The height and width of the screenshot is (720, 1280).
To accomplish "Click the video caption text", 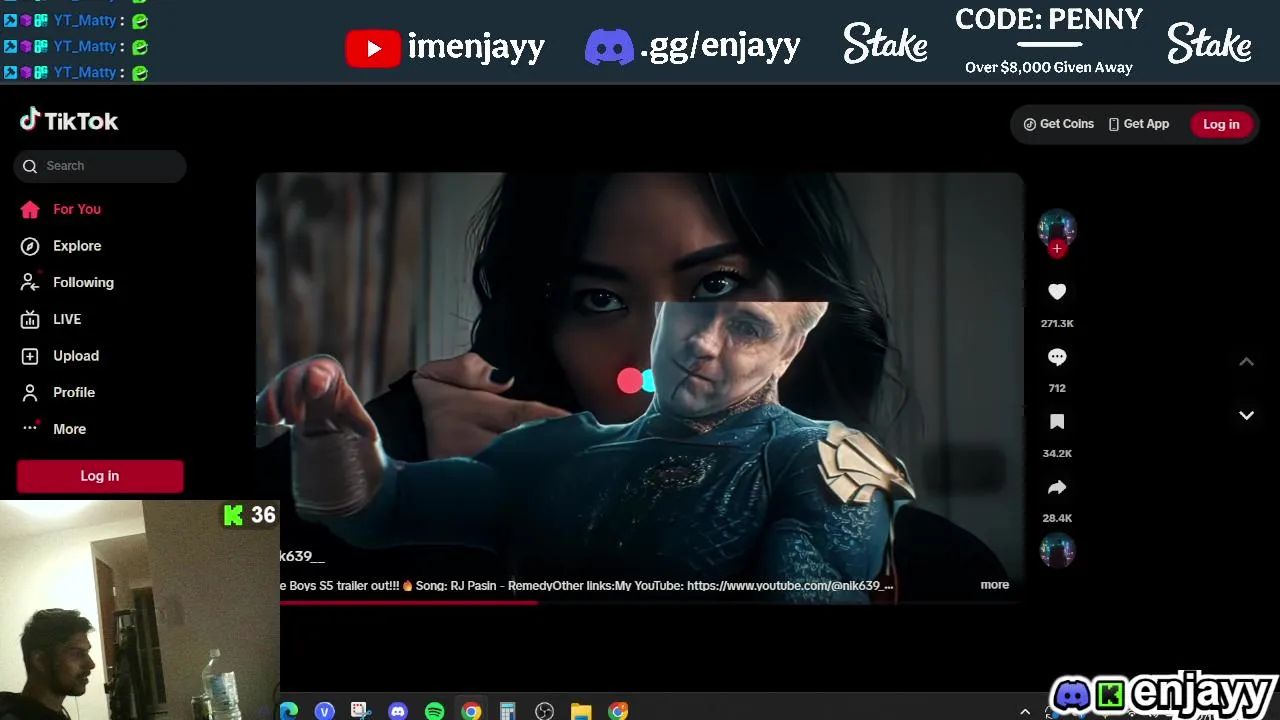I will 586,585.
